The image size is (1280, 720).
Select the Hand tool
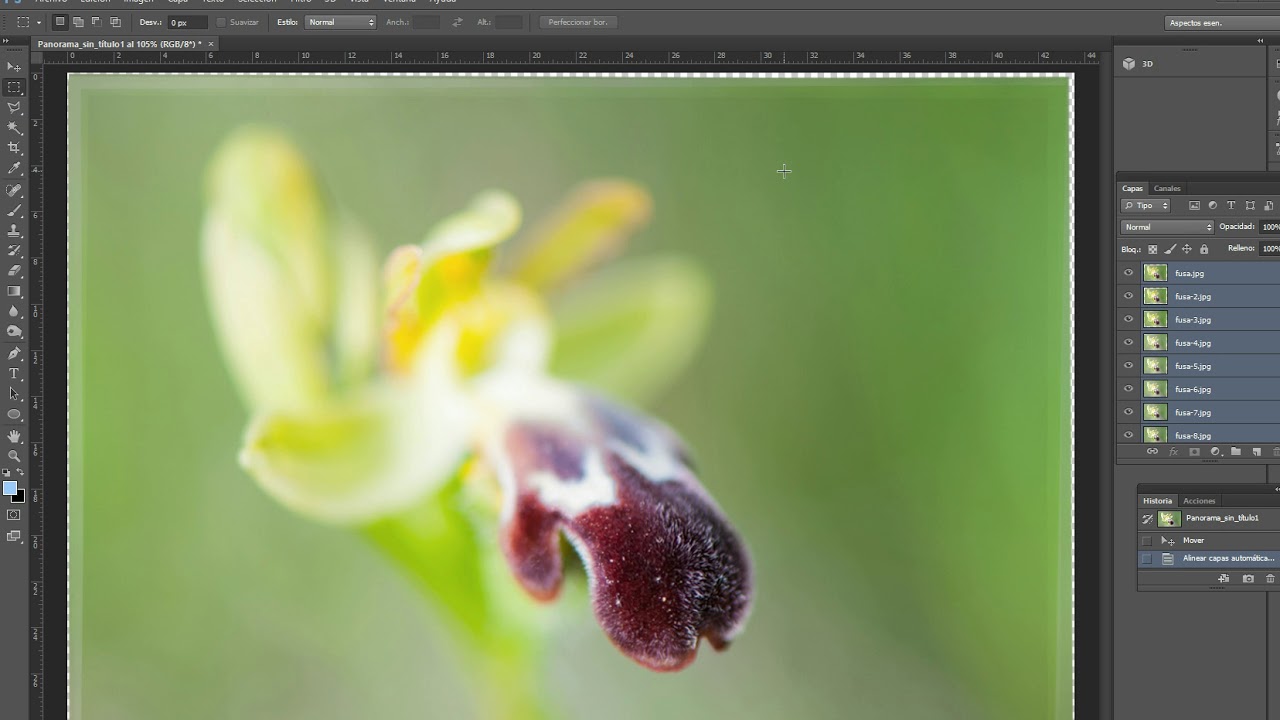pyautogui.click(x=14, y=436)
